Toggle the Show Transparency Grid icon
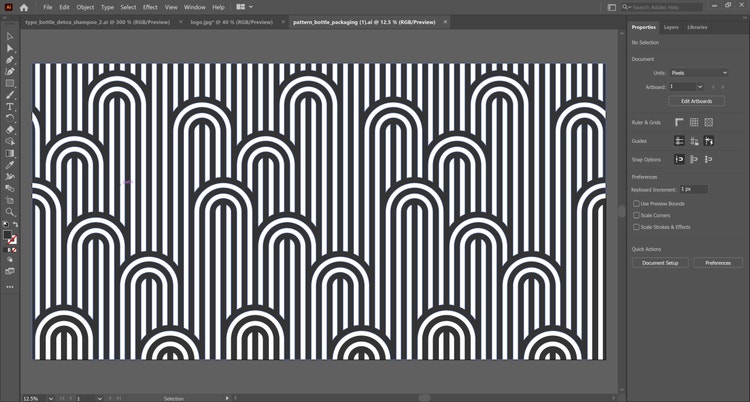 tap(709, 123)
